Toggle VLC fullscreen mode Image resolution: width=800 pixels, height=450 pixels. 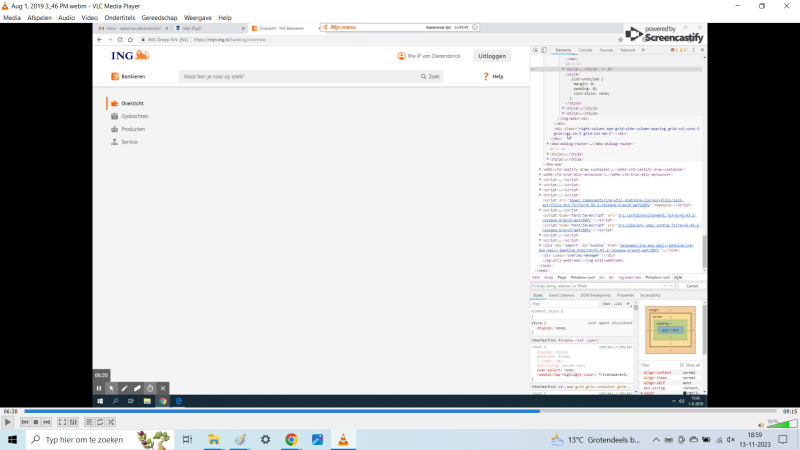pyautogui.click(x=61, y=423)
